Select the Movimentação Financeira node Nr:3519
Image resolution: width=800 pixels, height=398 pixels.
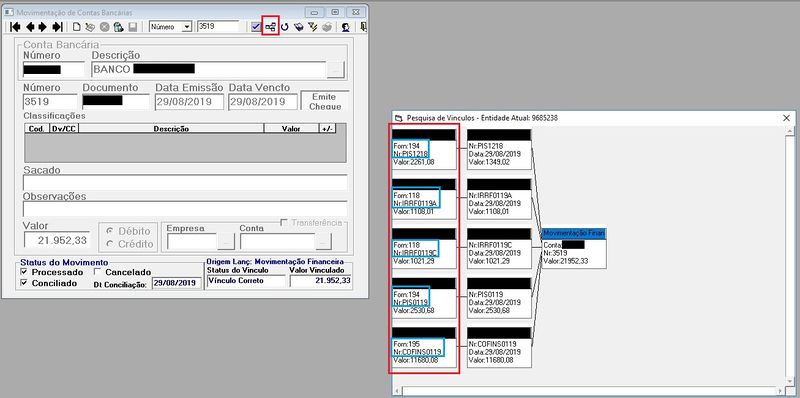[x=574, y=248]
